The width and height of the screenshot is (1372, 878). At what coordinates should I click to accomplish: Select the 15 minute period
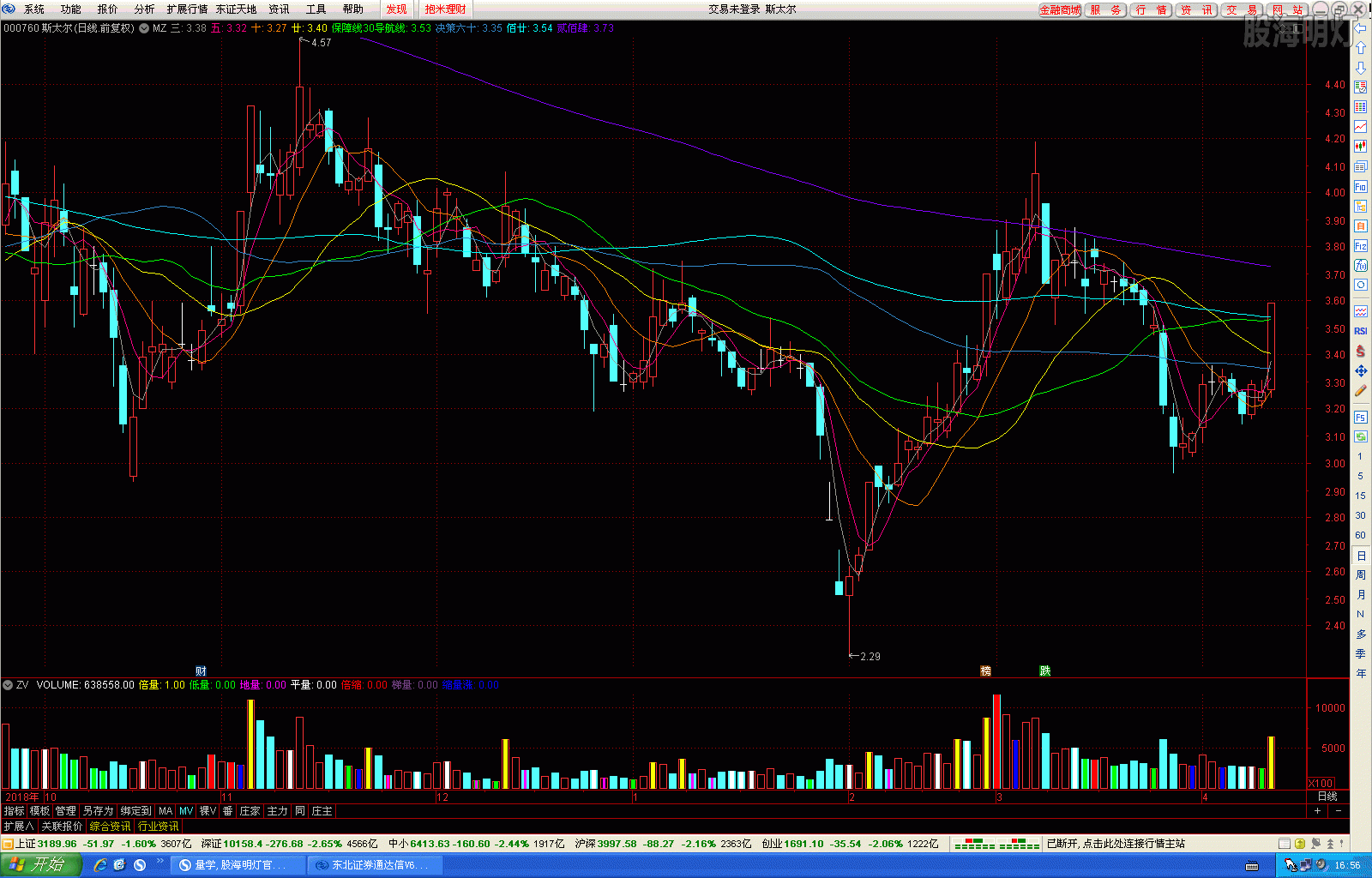[1361, 496]
